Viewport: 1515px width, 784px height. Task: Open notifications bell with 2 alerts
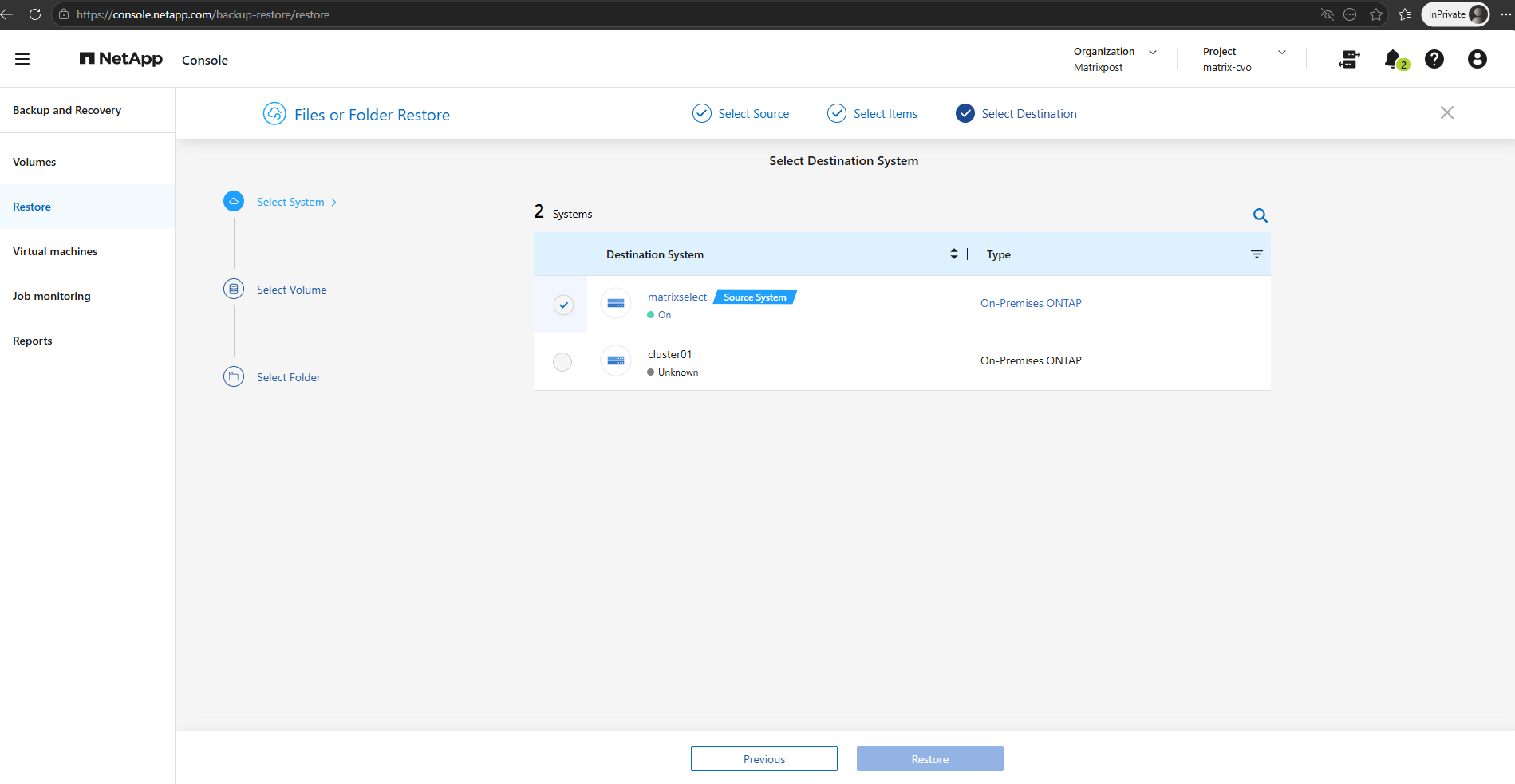(x=1396, y=60)
